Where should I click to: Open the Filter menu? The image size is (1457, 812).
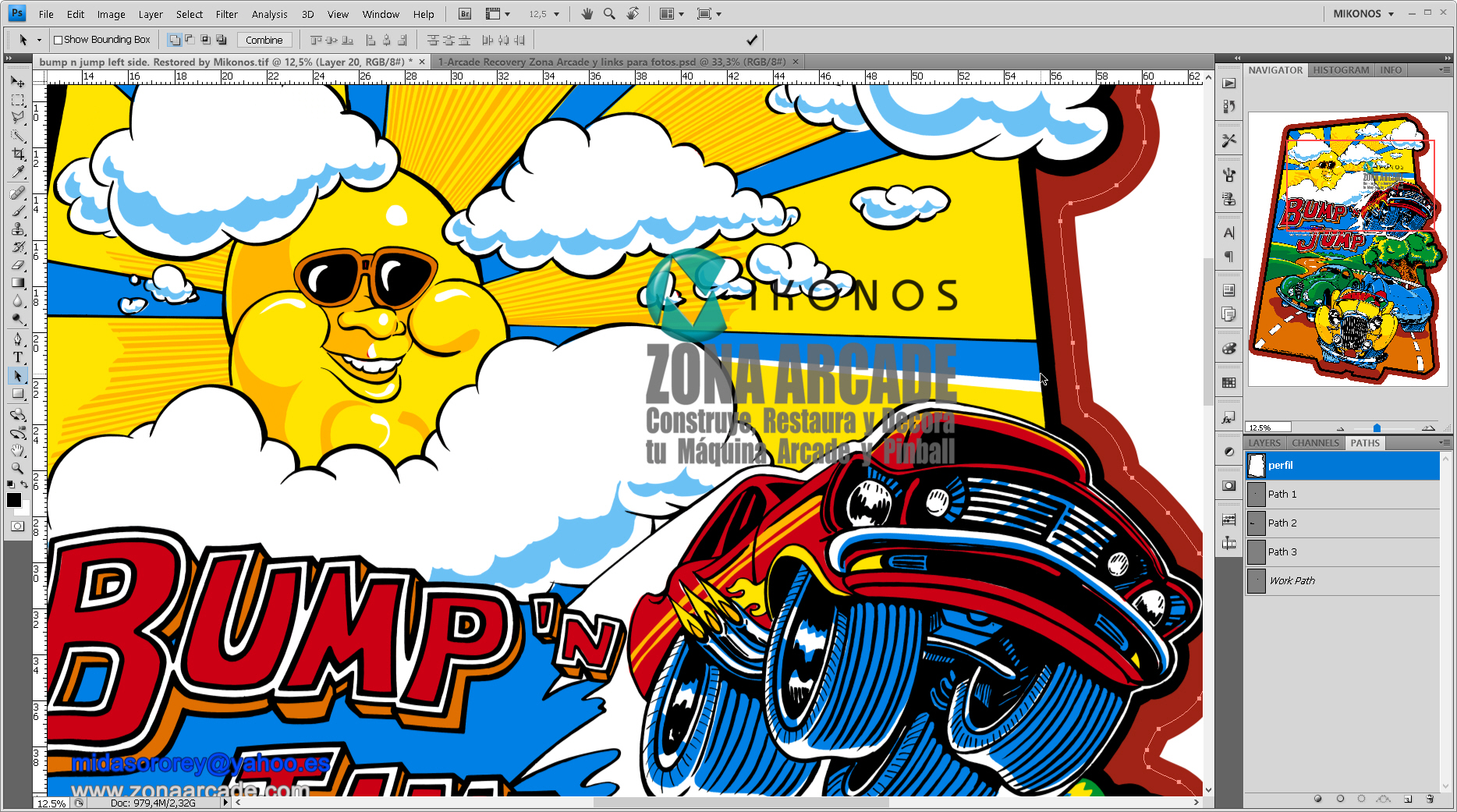226,13
